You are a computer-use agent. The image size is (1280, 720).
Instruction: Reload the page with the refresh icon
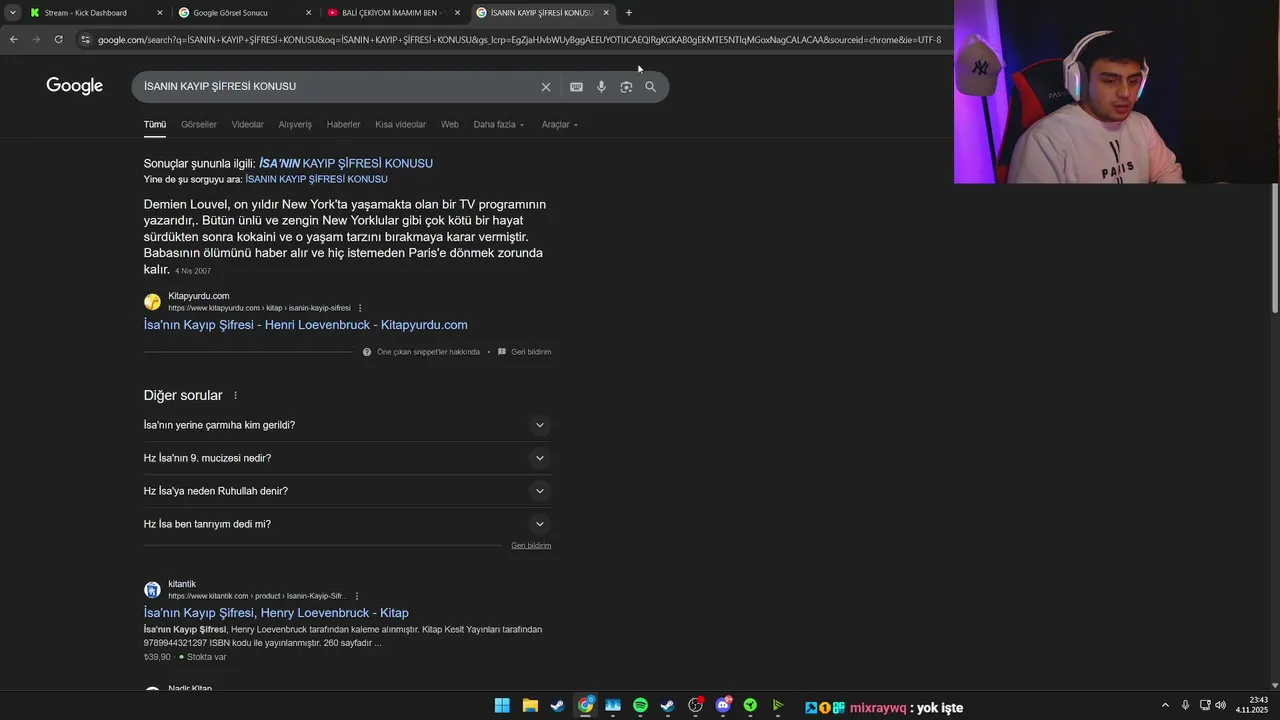(58, 40)
